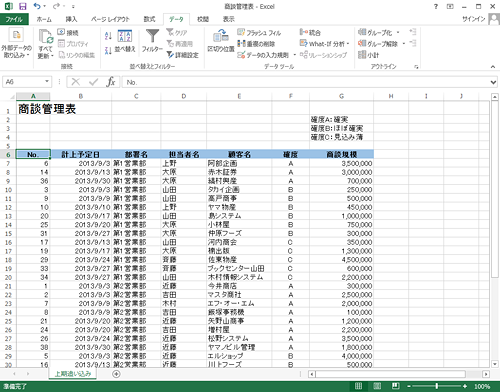The image size is (500, 392).
Task: Open the ファイル tab
Action: click(x=14, y=19)
